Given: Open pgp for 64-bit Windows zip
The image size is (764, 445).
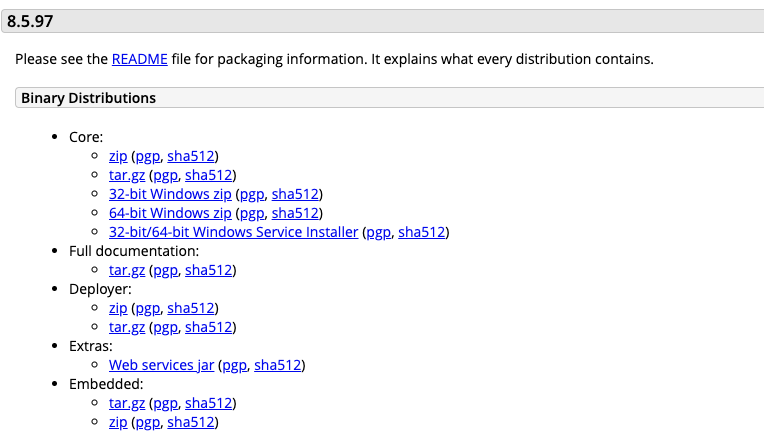Looking at the screenshot, I should click(252, 213).
